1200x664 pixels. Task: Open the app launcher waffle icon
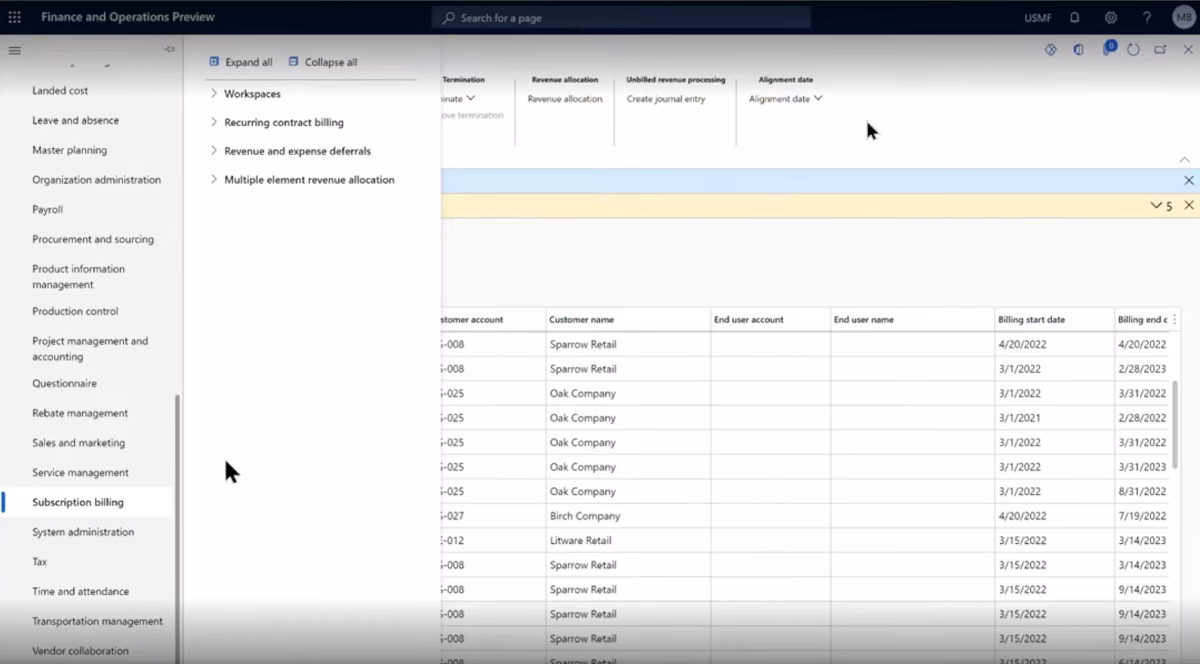(x=14, y=17)
